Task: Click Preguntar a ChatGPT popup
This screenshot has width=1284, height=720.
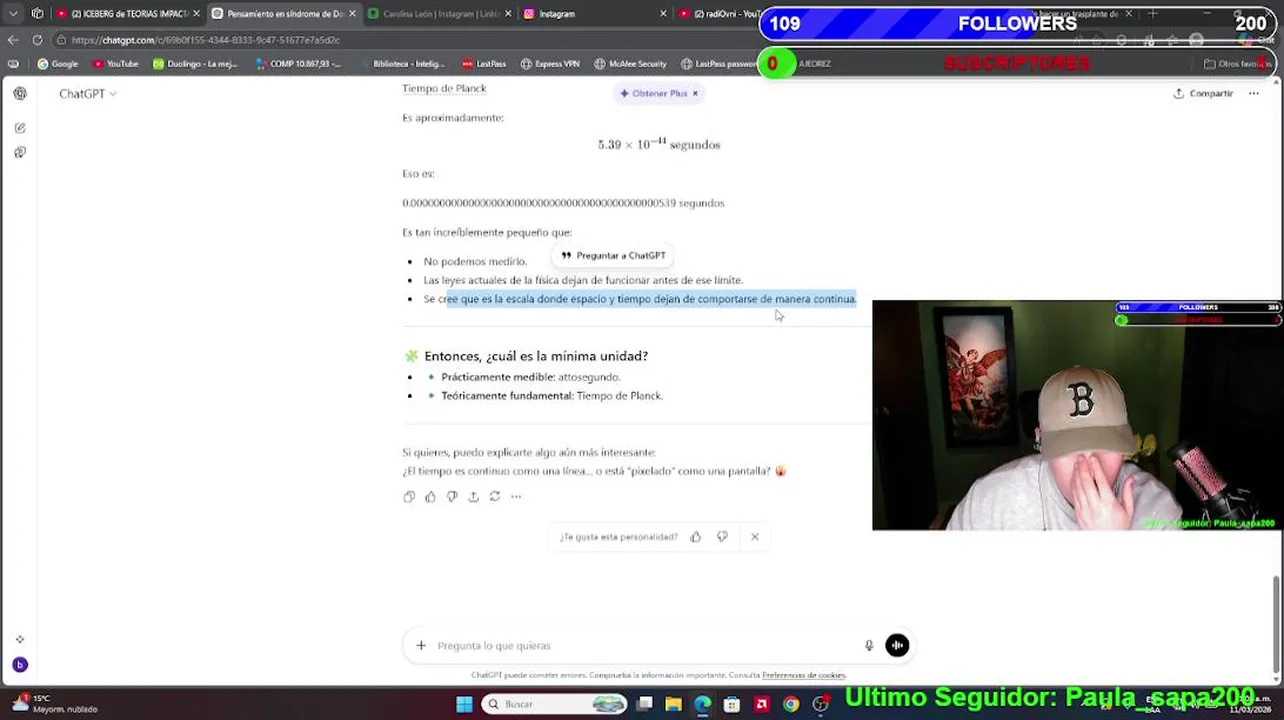Action: pyautogui.click(x=613, y=256)
